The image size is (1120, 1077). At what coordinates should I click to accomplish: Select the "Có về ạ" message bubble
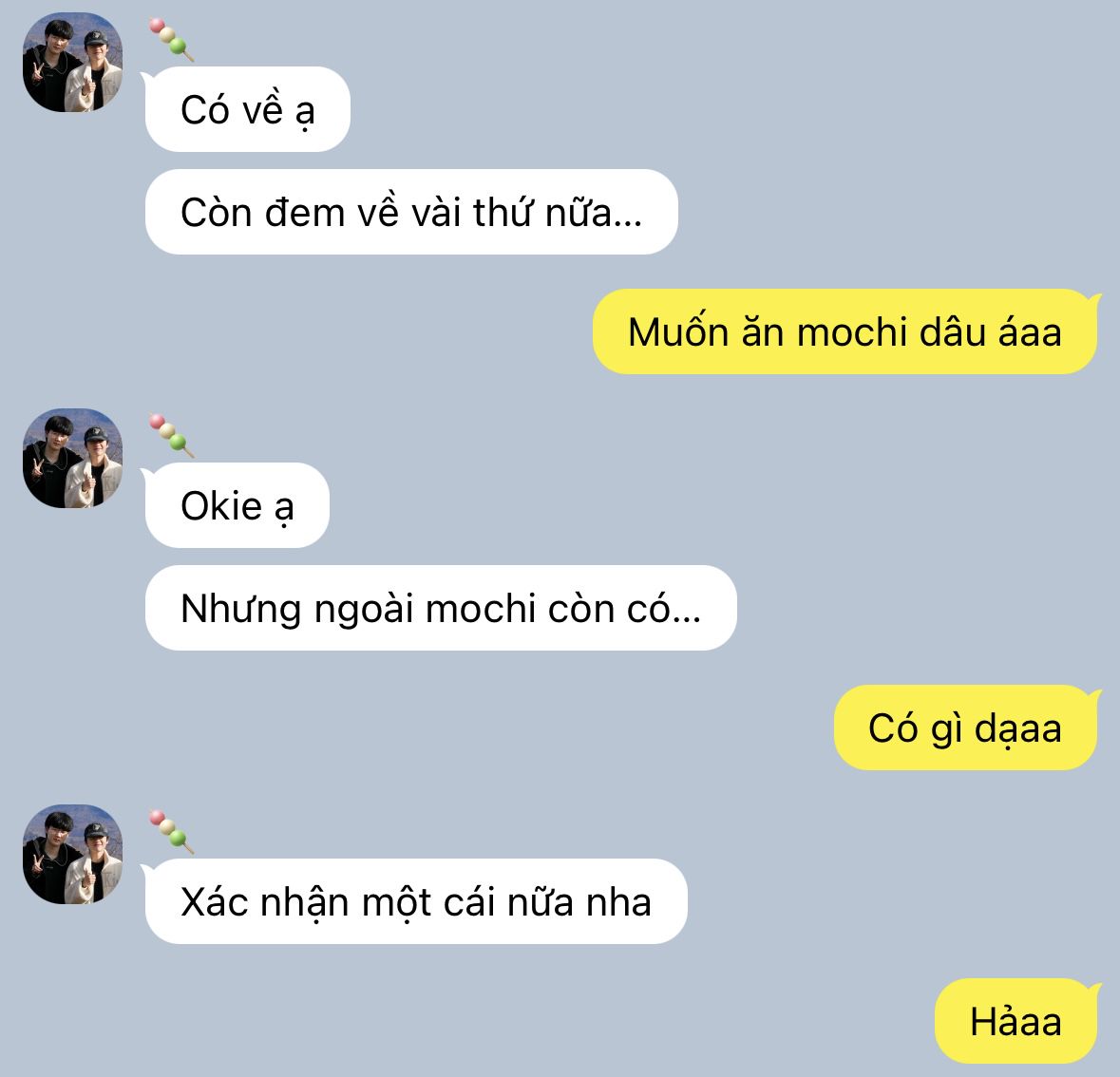pyautogui.click(x=247, y=109)
